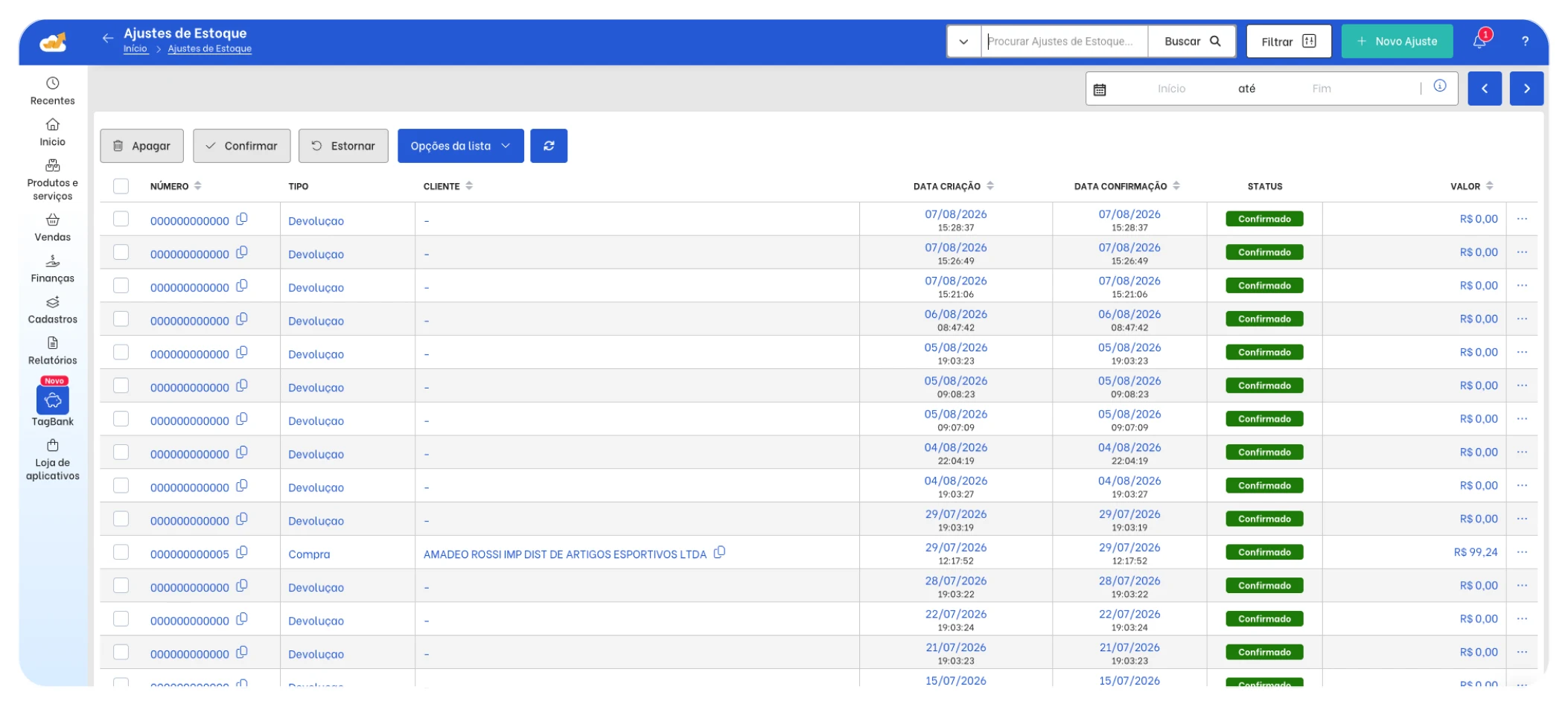Open the notifications bell icon
Image resolution: width=1568 pixels, height=704 pixels.
1479,41
